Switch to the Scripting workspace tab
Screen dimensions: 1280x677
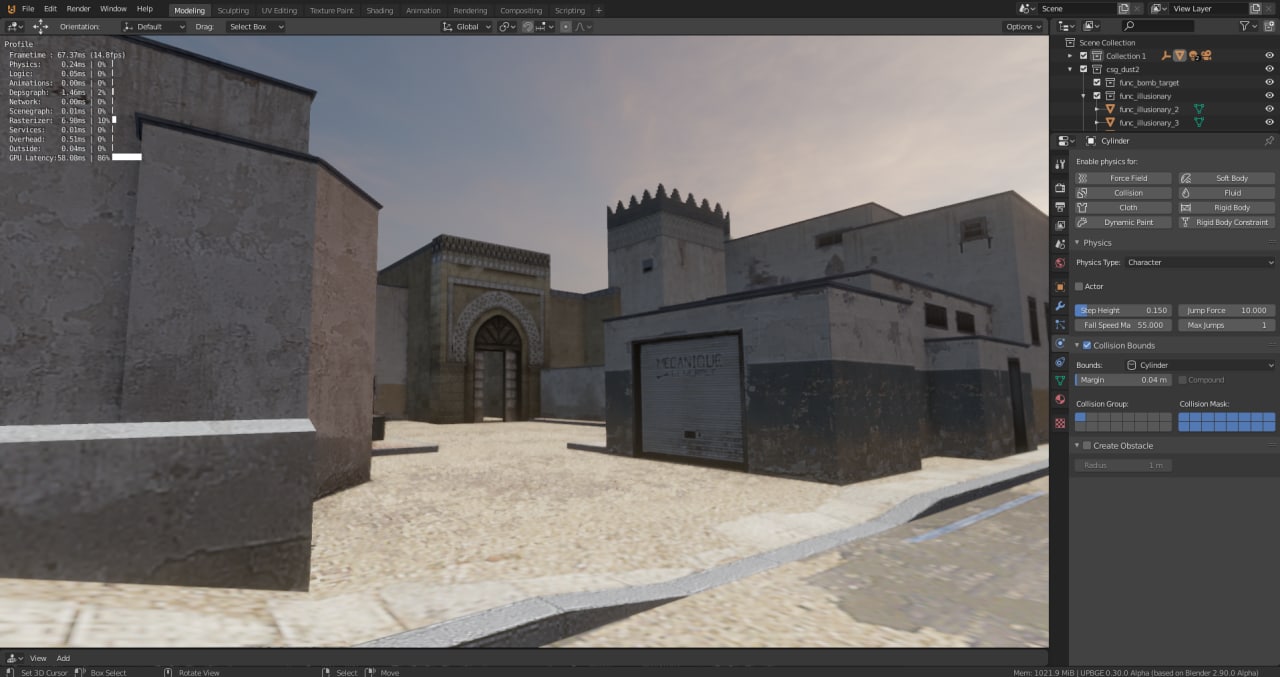tap(570, 10)
